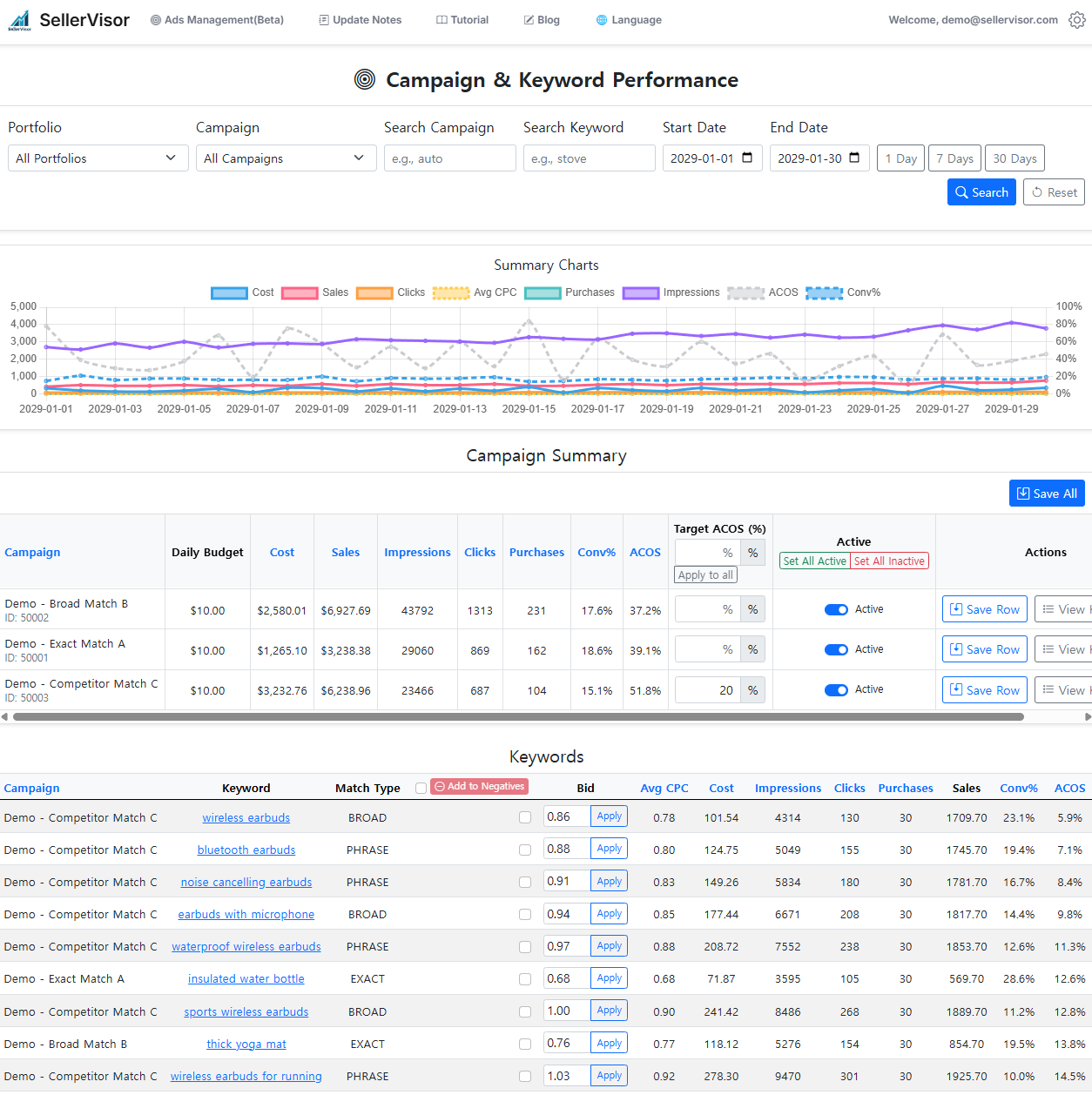Check the thick yoga mat checkbox

(x=525, y=1044)
